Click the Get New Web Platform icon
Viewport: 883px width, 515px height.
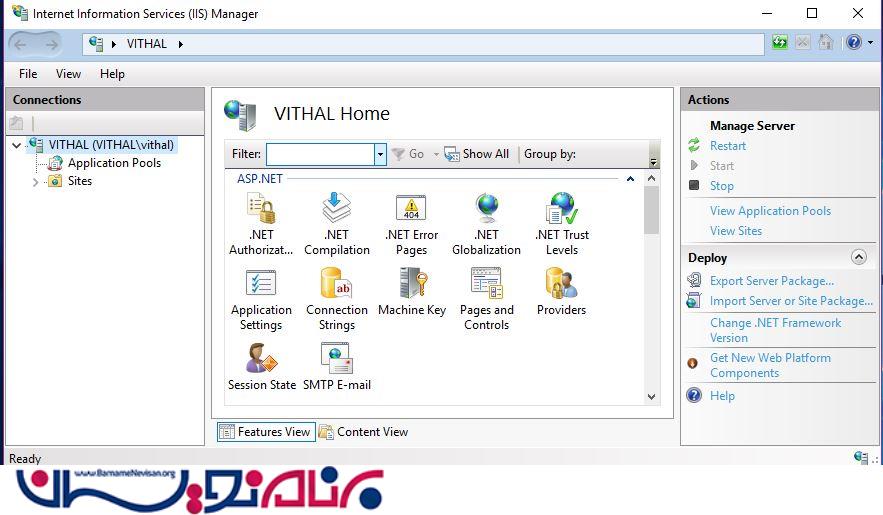pos(693,363)
